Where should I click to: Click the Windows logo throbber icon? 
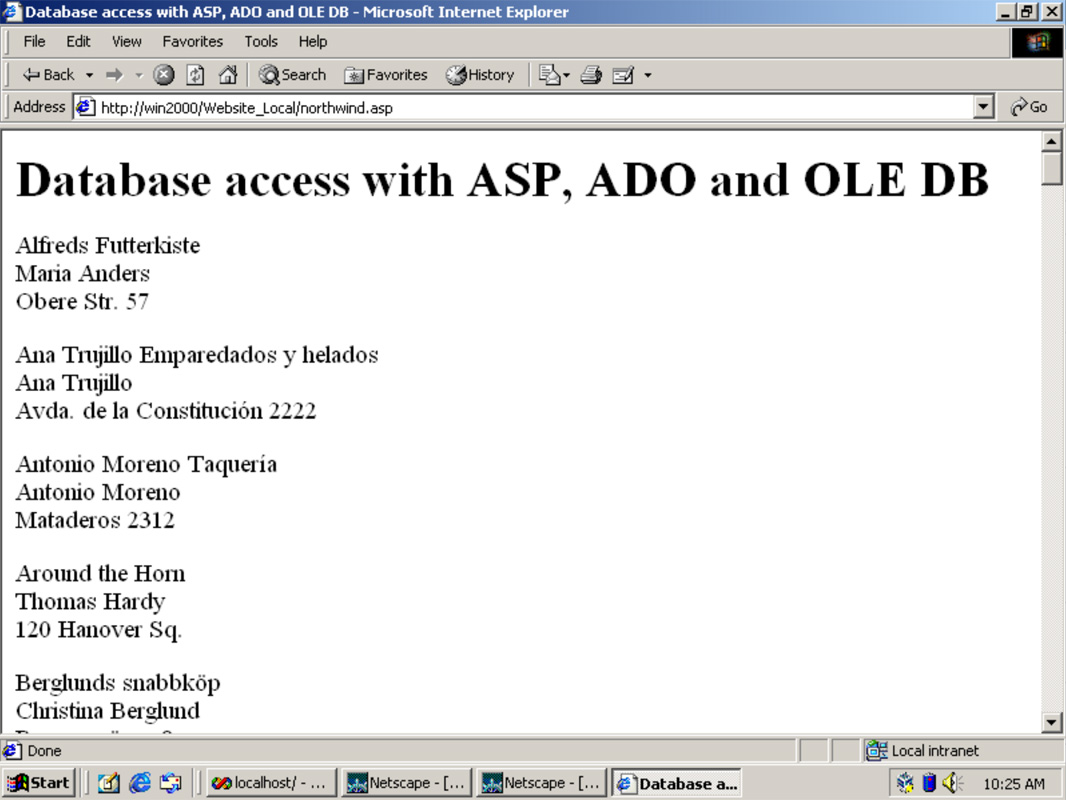point(1037,43)
